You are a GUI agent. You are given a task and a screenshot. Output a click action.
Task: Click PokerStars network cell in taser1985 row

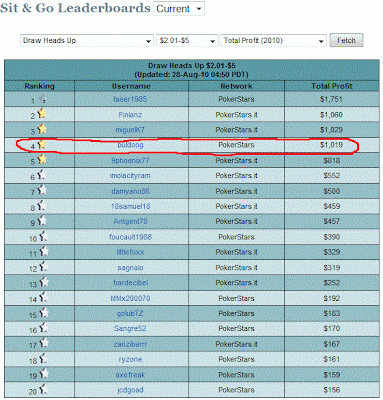236,99
